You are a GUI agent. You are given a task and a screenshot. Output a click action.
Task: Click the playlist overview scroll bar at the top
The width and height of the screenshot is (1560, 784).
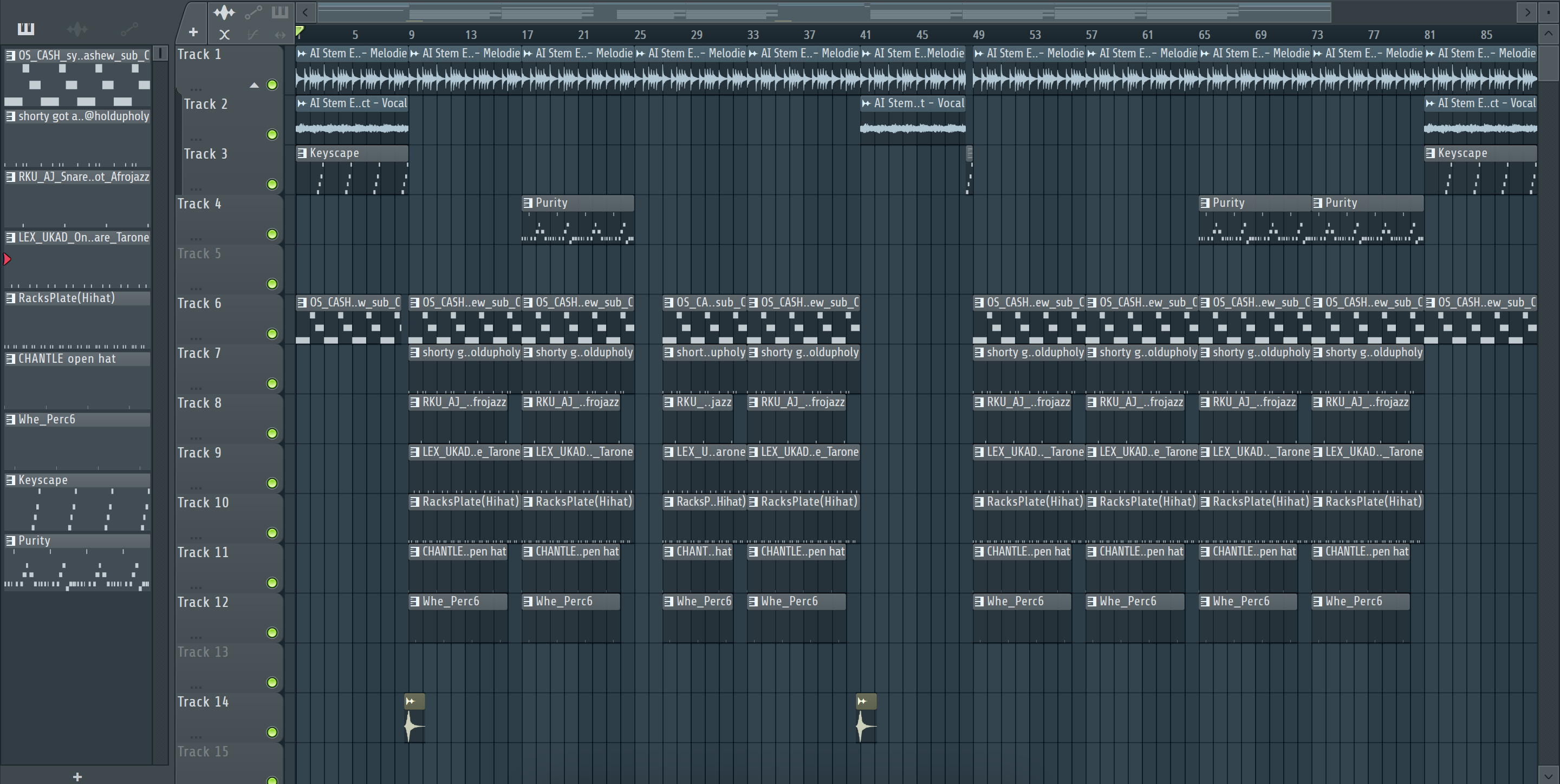click(823, 11)
